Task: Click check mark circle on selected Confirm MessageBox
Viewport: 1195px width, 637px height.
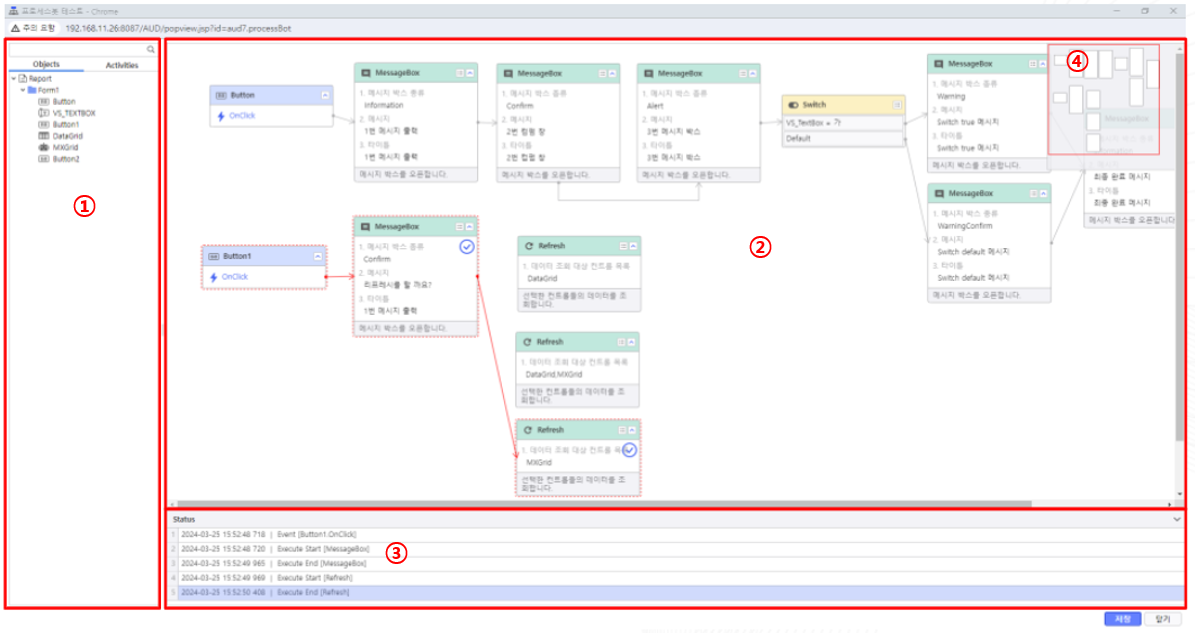Action: coord(466,247)
